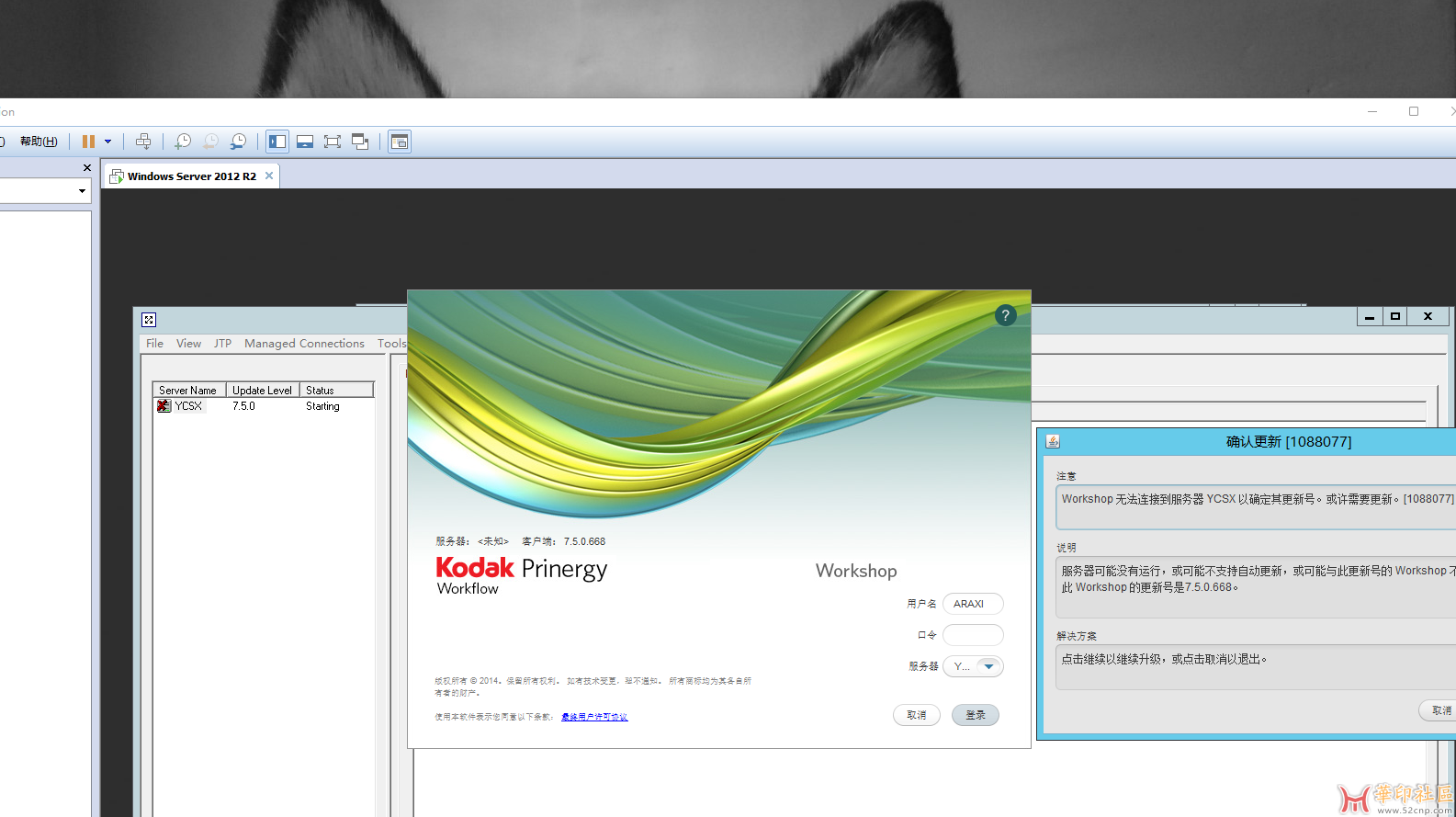
Task: Open the Managed Connections menu
Action: (x=304, y=344)
